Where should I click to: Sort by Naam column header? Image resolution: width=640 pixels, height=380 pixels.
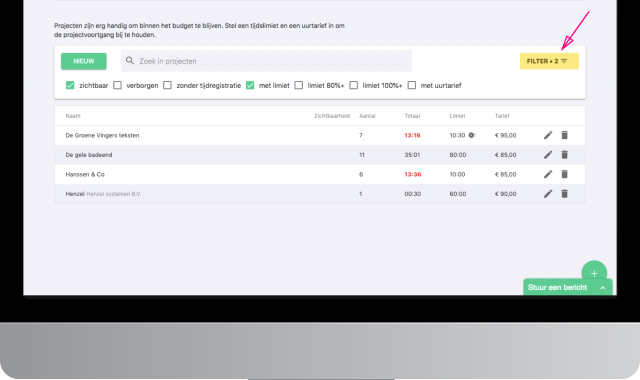point(73,116)
